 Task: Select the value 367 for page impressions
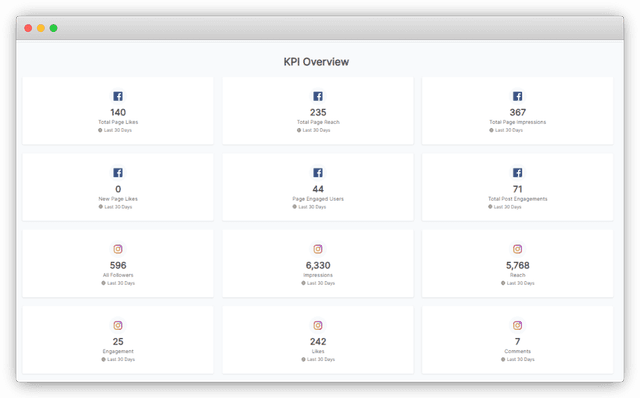coord(518,112)
